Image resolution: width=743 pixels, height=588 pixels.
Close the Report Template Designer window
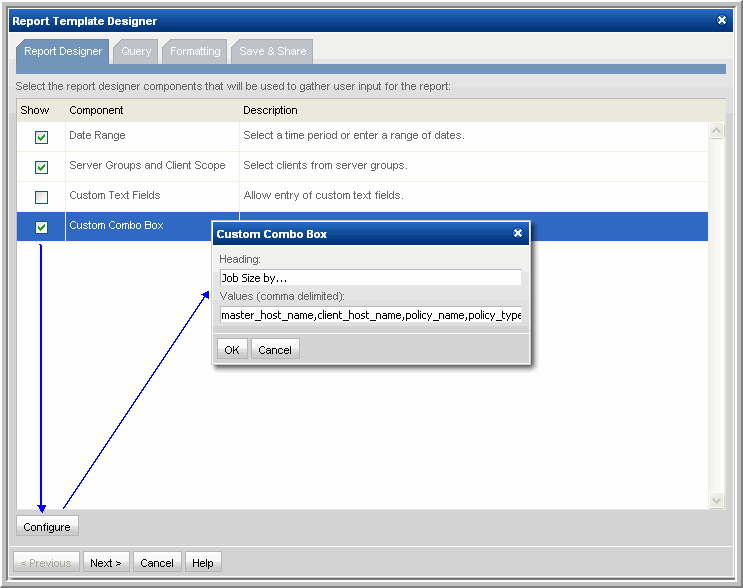point(722,20)
